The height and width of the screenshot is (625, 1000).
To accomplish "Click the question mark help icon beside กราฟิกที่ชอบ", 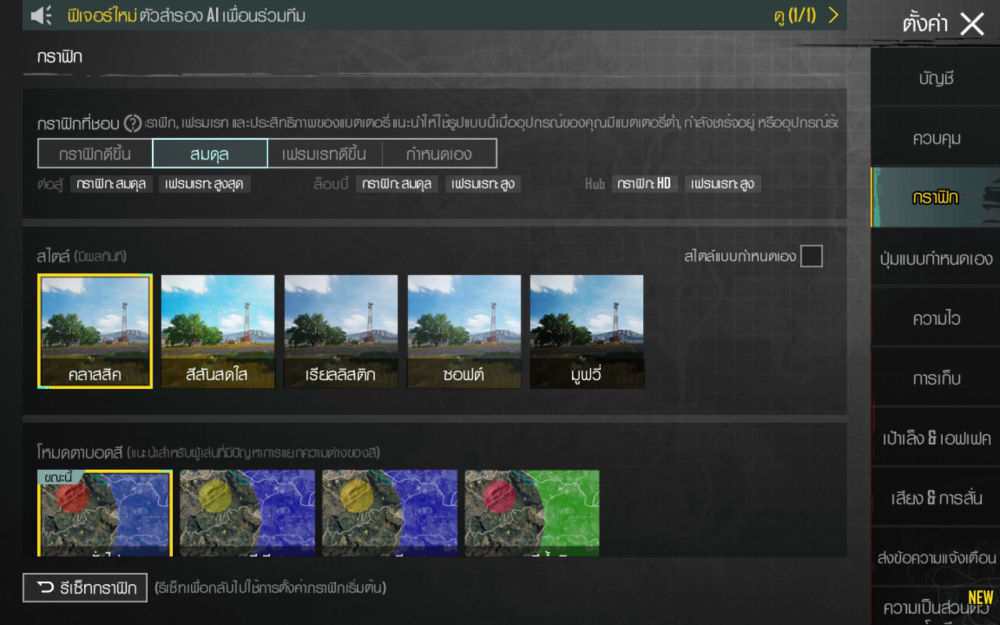I will click(132, 124).
